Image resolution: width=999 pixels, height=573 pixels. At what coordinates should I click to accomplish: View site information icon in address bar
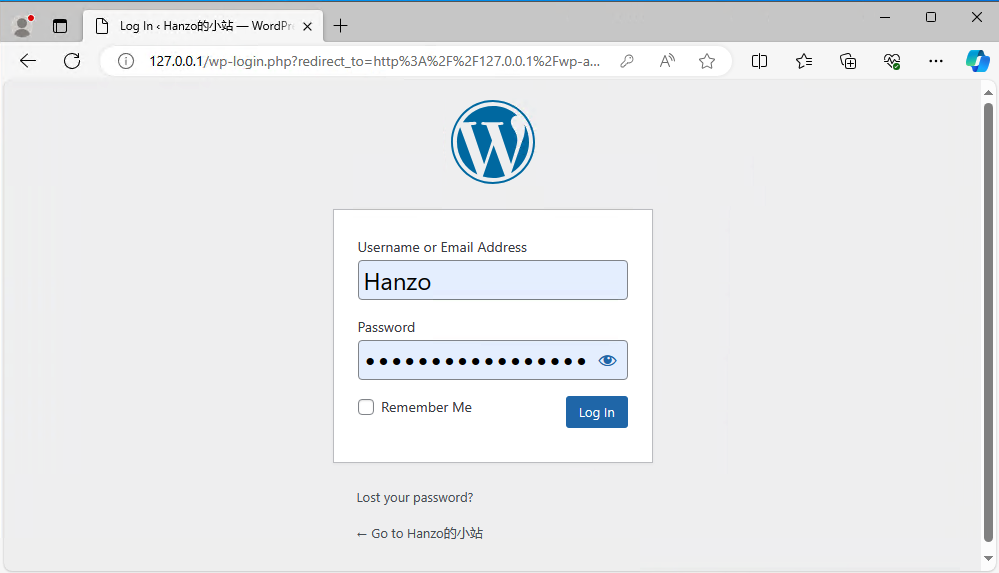tap(126, 61)
